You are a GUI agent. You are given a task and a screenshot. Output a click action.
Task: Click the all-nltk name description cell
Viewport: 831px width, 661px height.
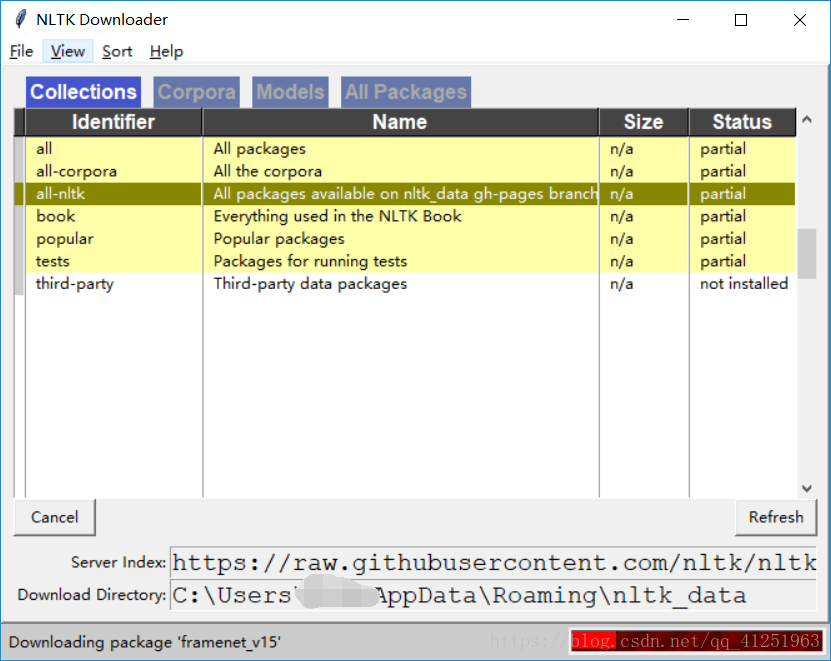pyautogui.click(x=401, y=193)
